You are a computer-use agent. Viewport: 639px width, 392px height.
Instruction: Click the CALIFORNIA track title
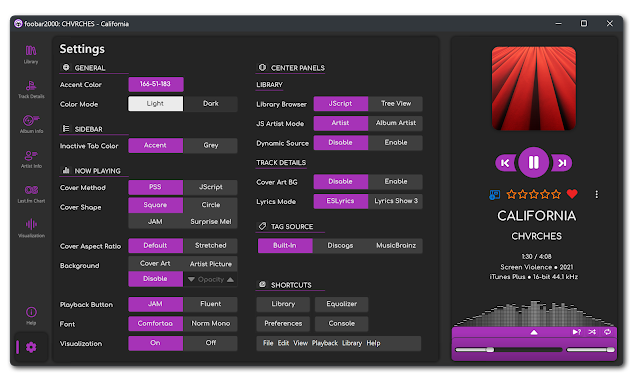tap(537, 216)
